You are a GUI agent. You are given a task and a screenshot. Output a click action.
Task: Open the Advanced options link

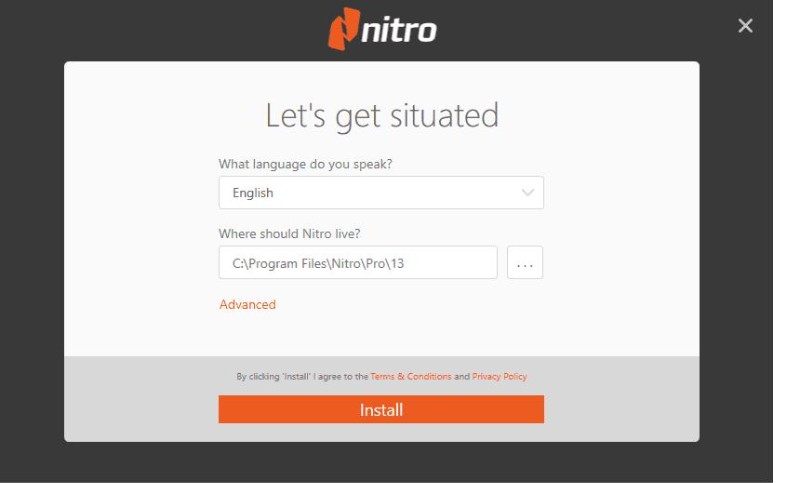click(x=247, y=304)
